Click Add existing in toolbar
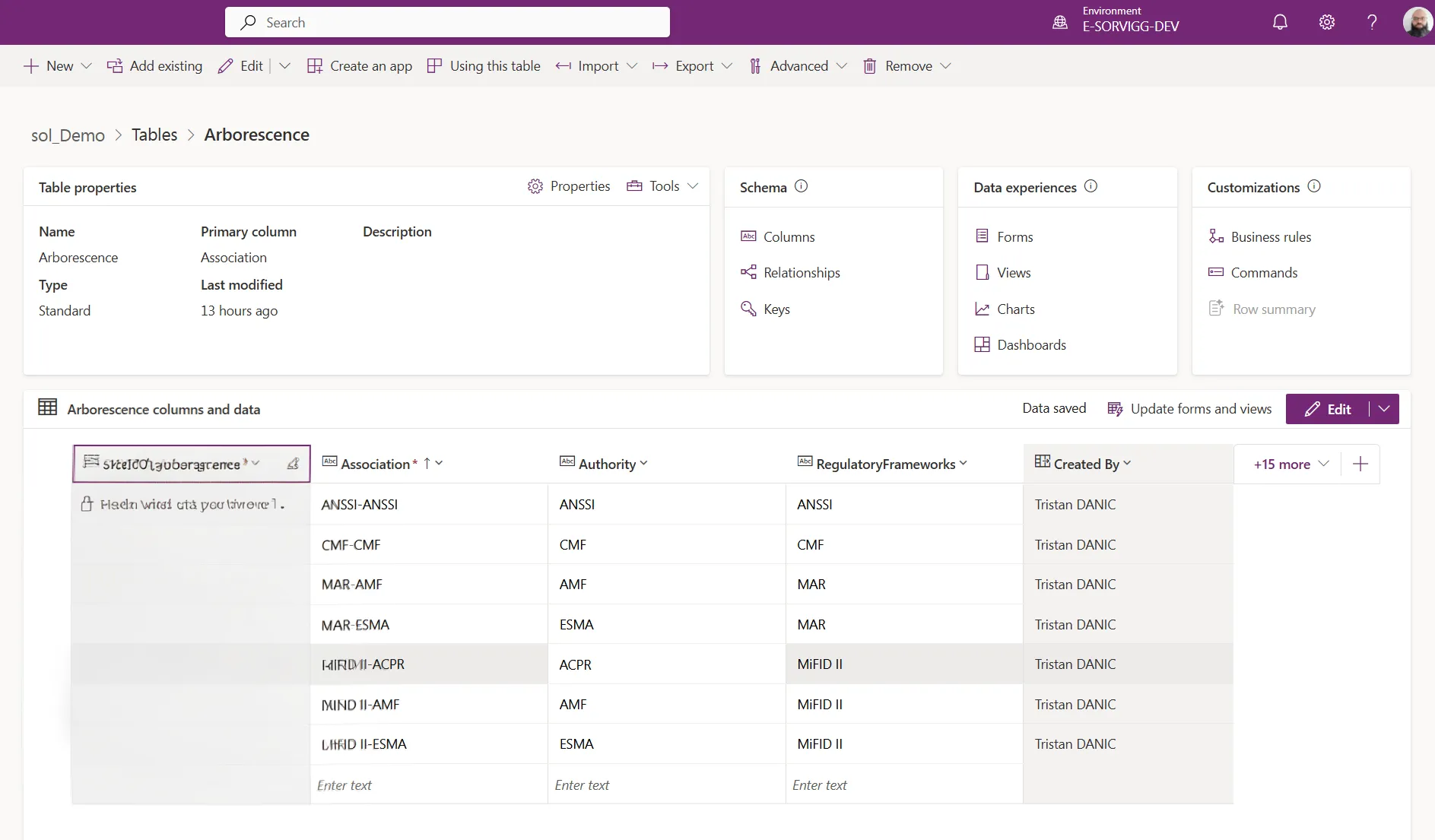The height and width of the screenshot is (840, 1435). 154,66
